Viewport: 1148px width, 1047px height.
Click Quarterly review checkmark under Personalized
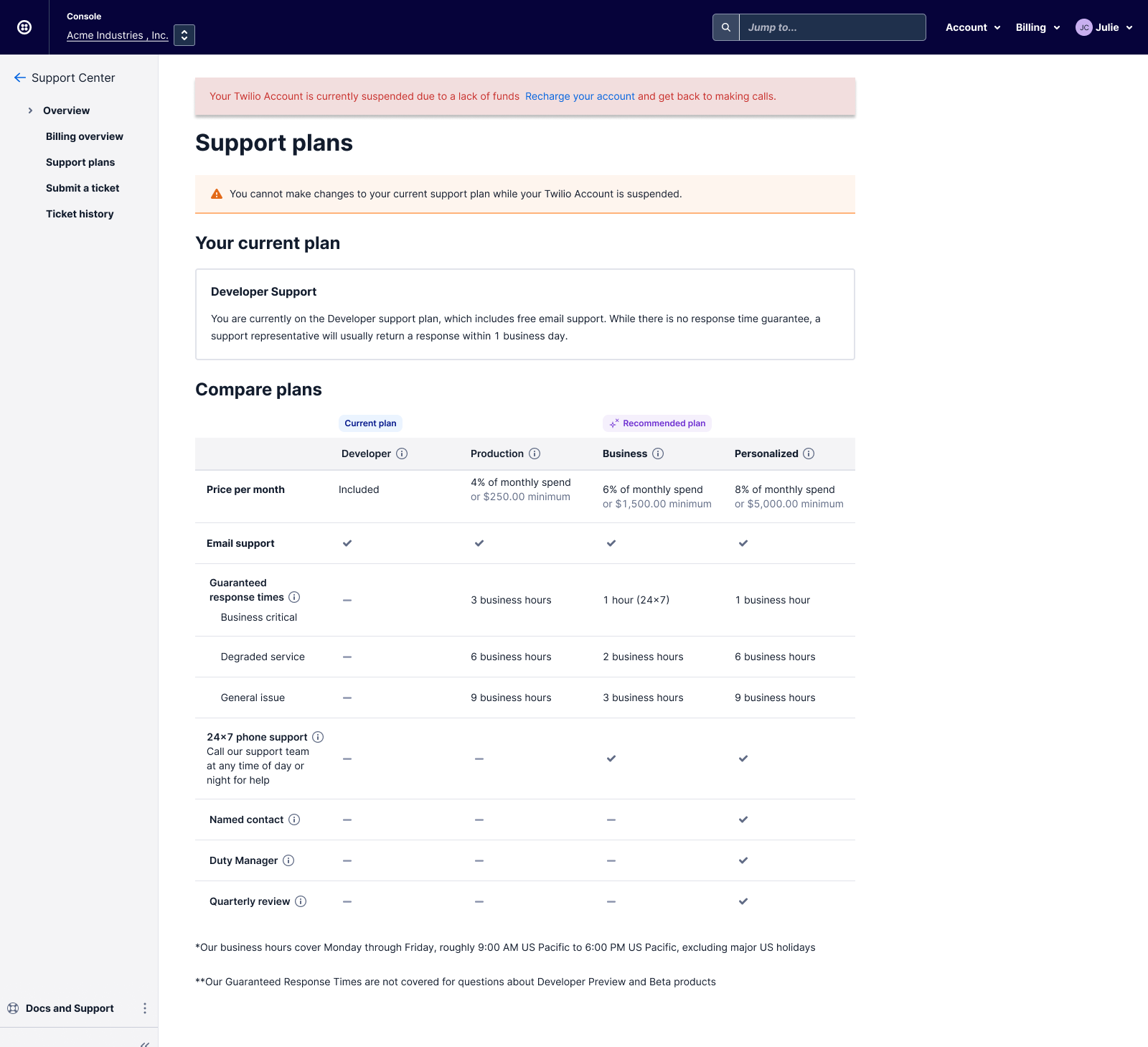(743, 901)
